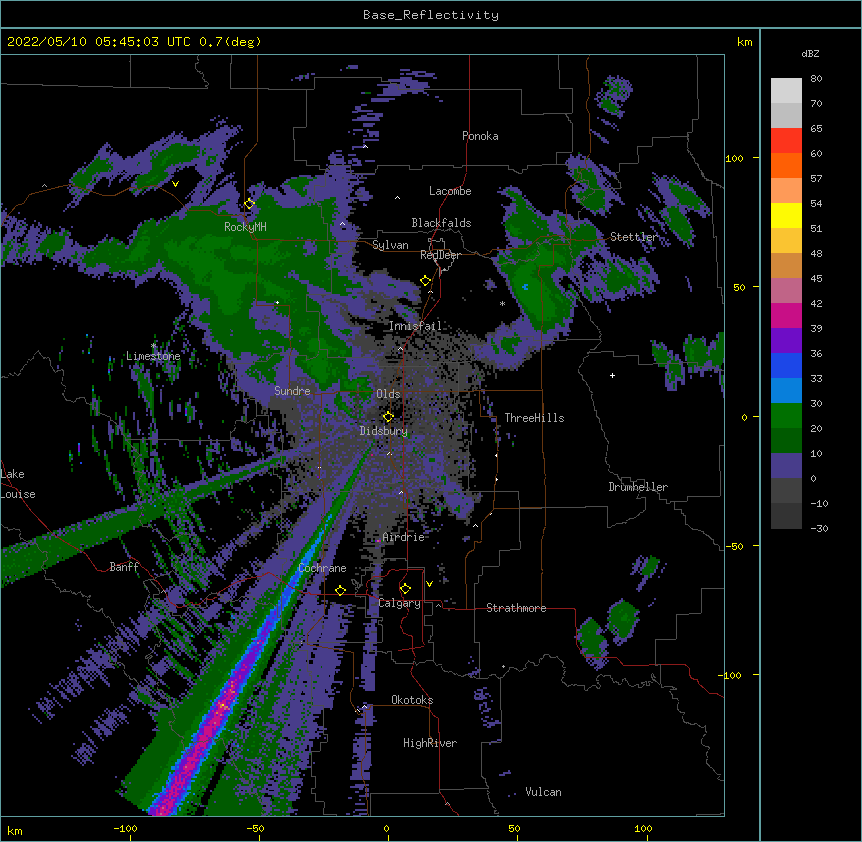Click the Drumheller label
Screen dimensions: 862x842
[x=638, y=487]
